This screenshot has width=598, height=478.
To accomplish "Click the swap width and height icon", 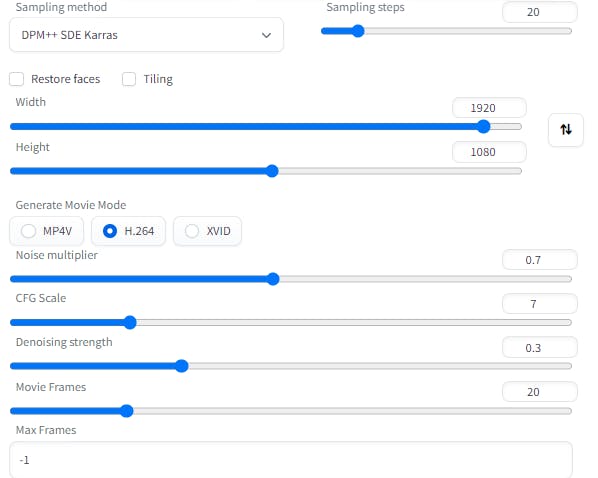I will coord(566,130).
